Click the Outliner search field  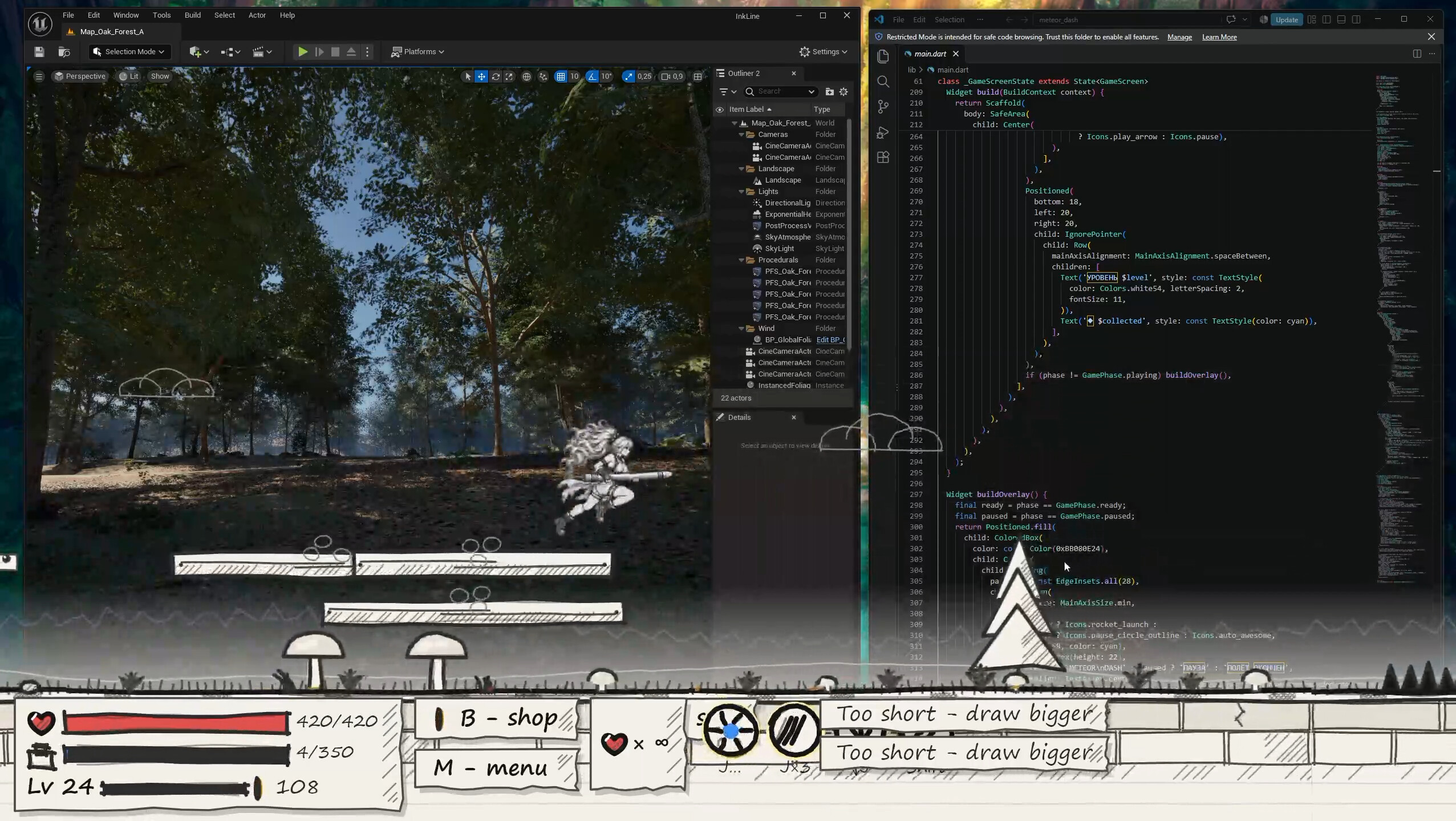780,92
